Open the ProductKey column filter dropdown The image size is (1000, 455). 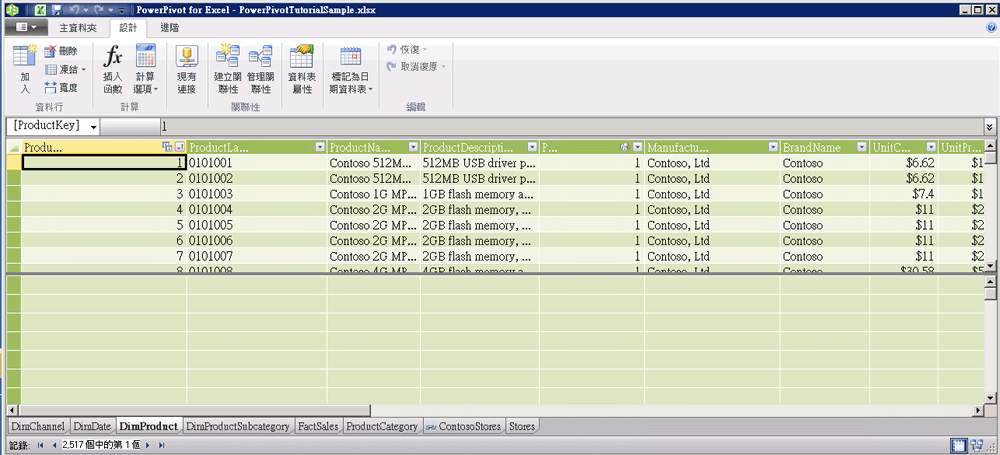pos(180,147)
